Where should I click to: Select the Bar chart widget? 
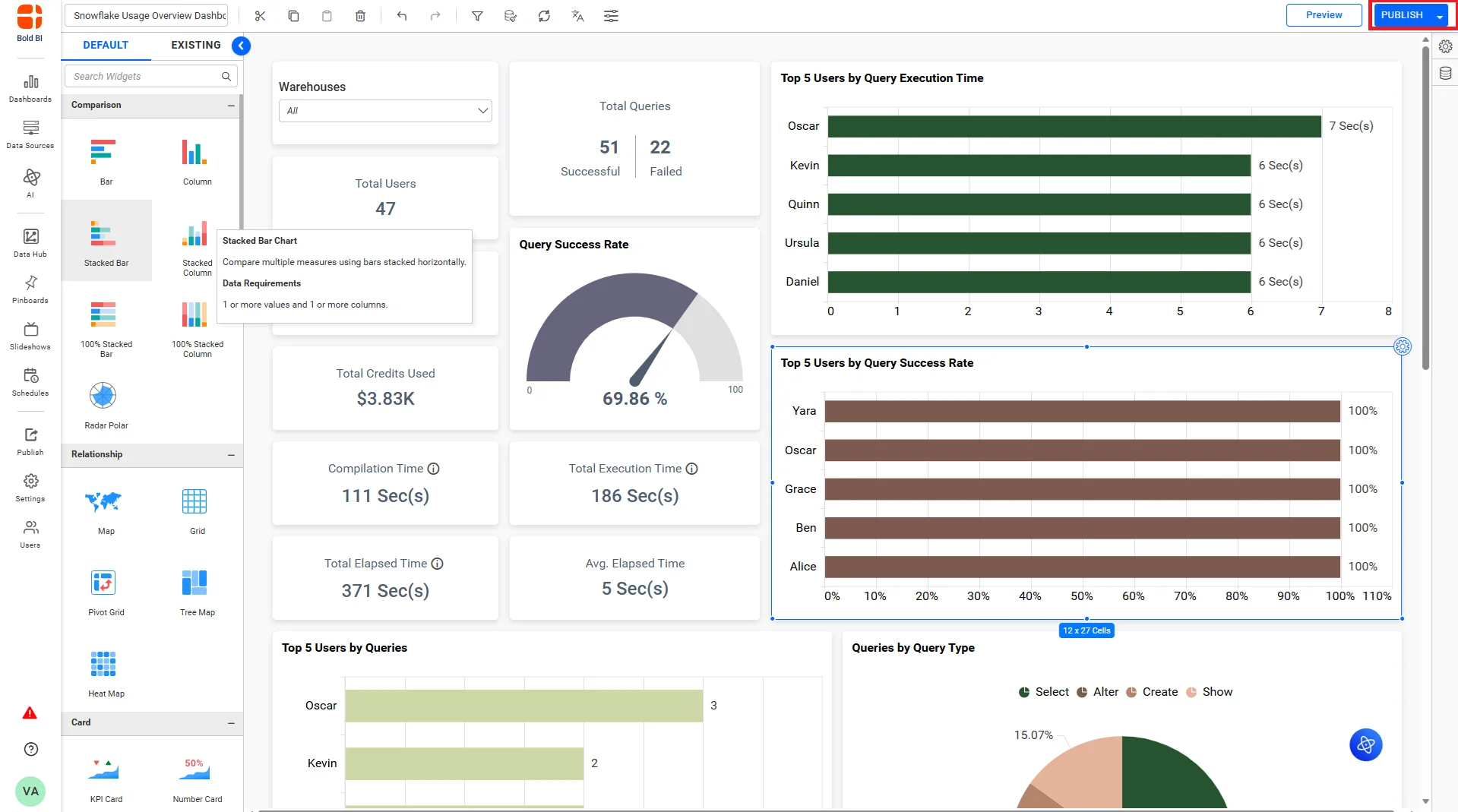point(106,161)
